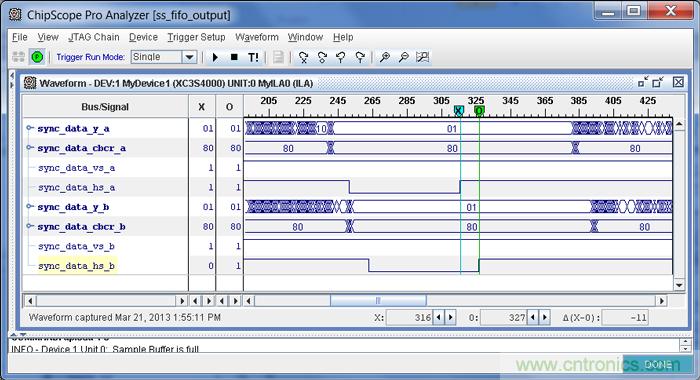Click the Stop acquisition square icon

point(234,57)
